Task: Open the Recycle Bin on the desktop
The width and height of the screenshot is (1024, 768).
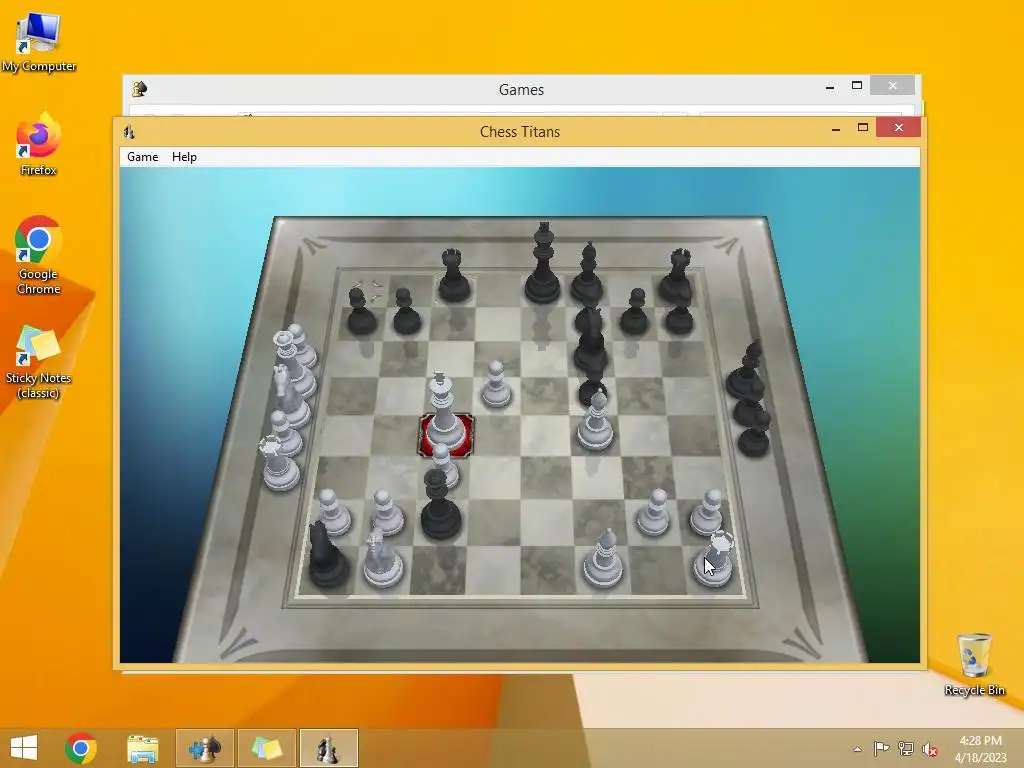Action: pos(974,664)
